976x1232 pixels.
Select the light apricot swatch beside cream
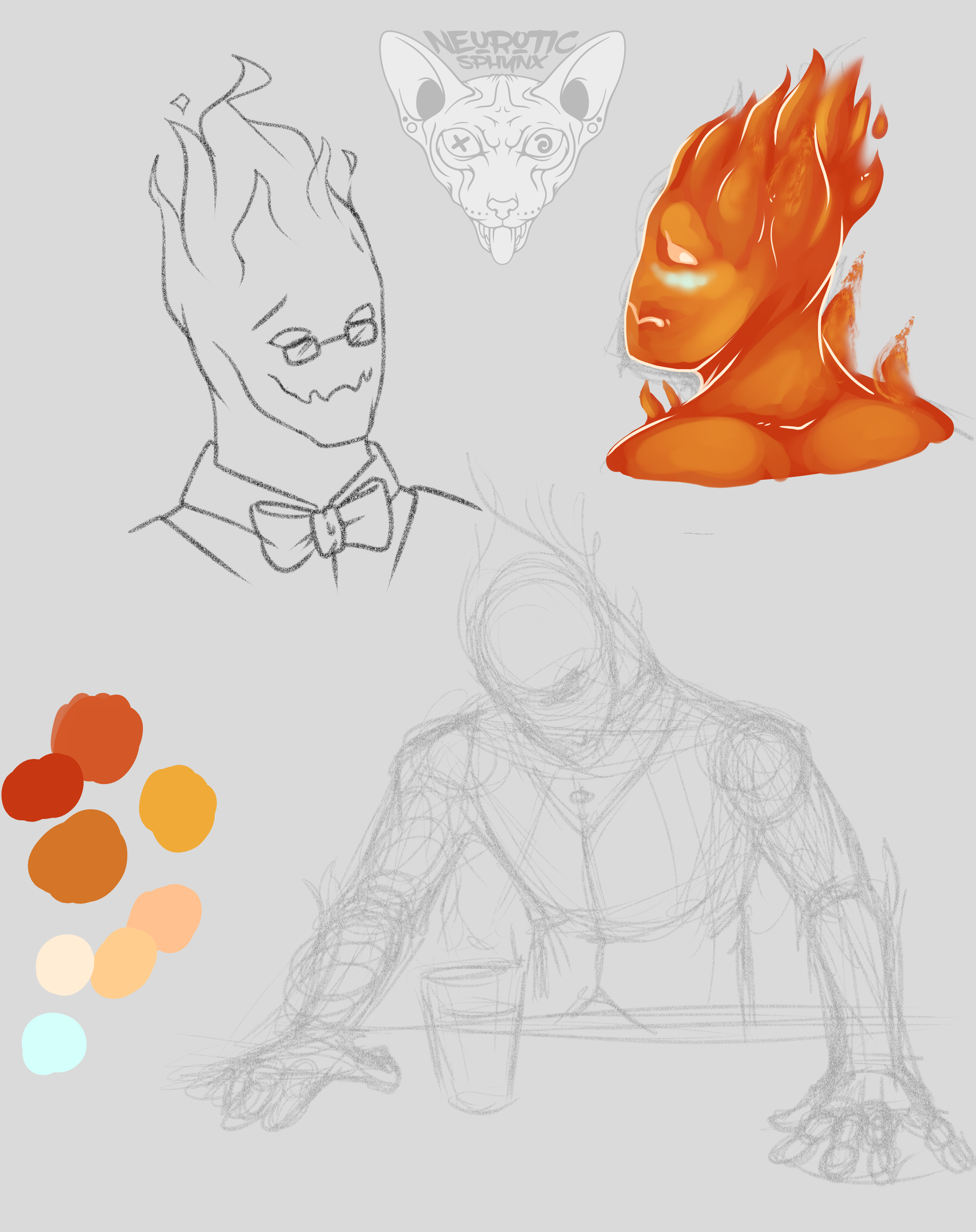tap(124, 963)
